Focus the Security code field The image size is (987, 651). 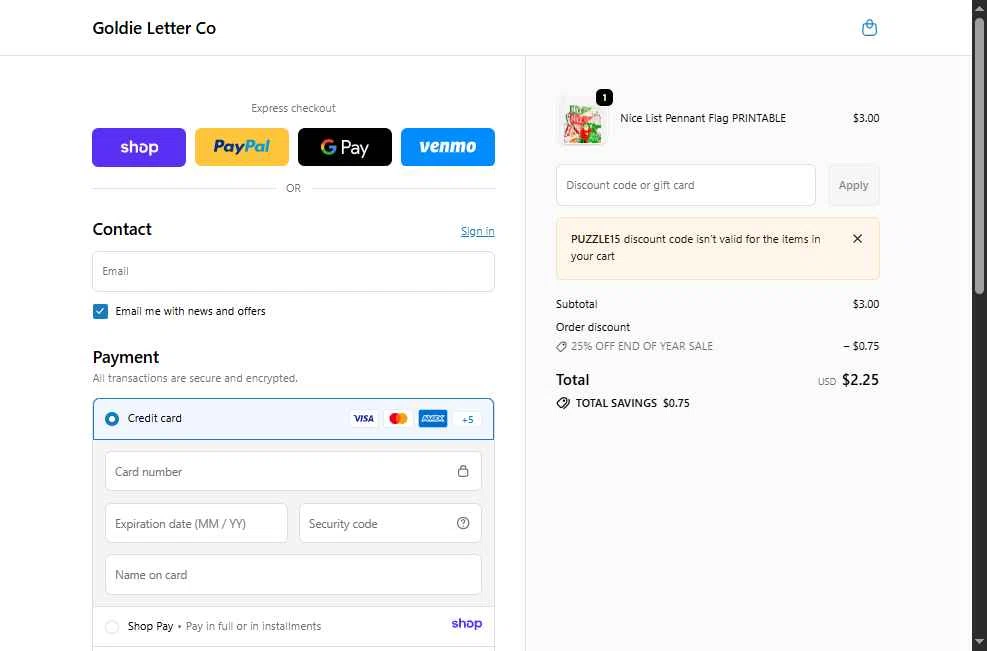(x=390, y=523)
